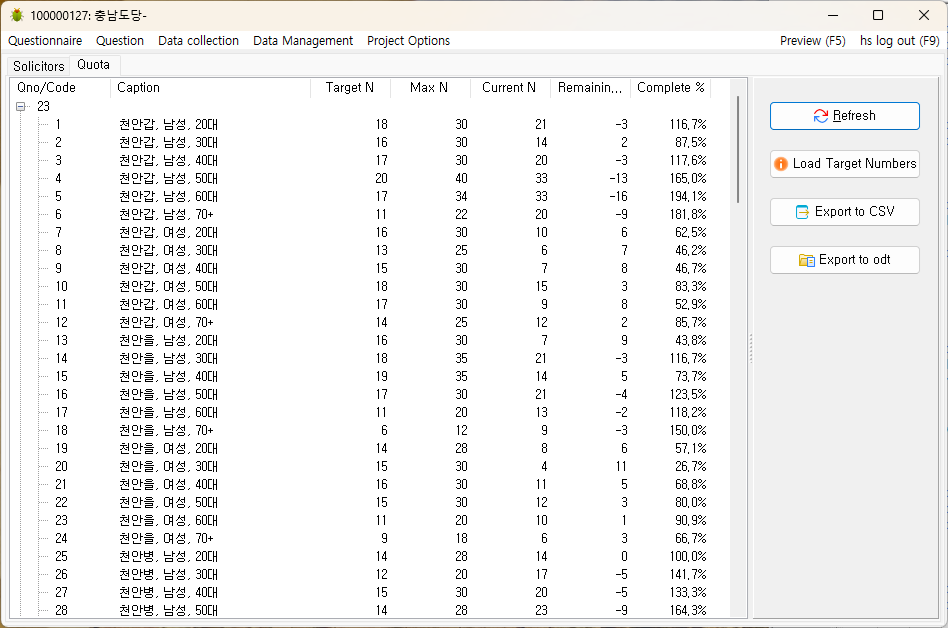The width and height of the screenshot is (948, 628).
Task: Open the Data collection menu
Action: [198, 41]
